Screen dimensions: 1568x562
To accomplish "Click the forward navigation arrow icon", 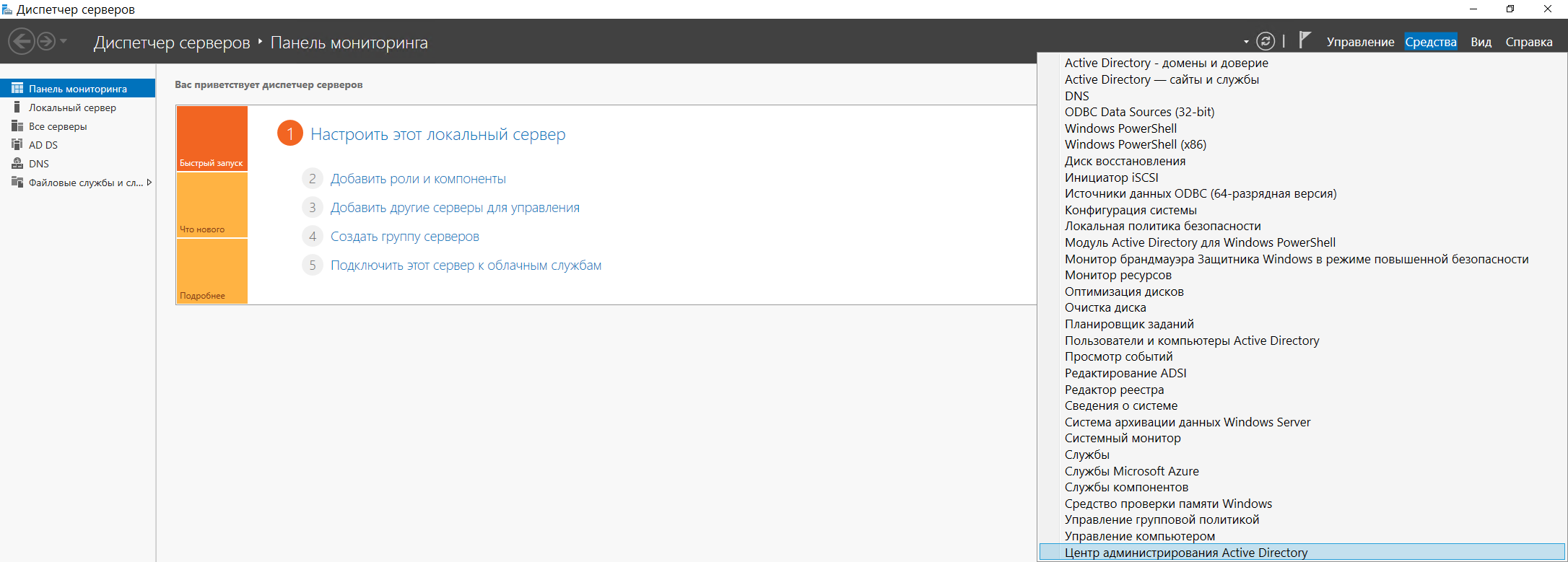I will coord(46,41).
